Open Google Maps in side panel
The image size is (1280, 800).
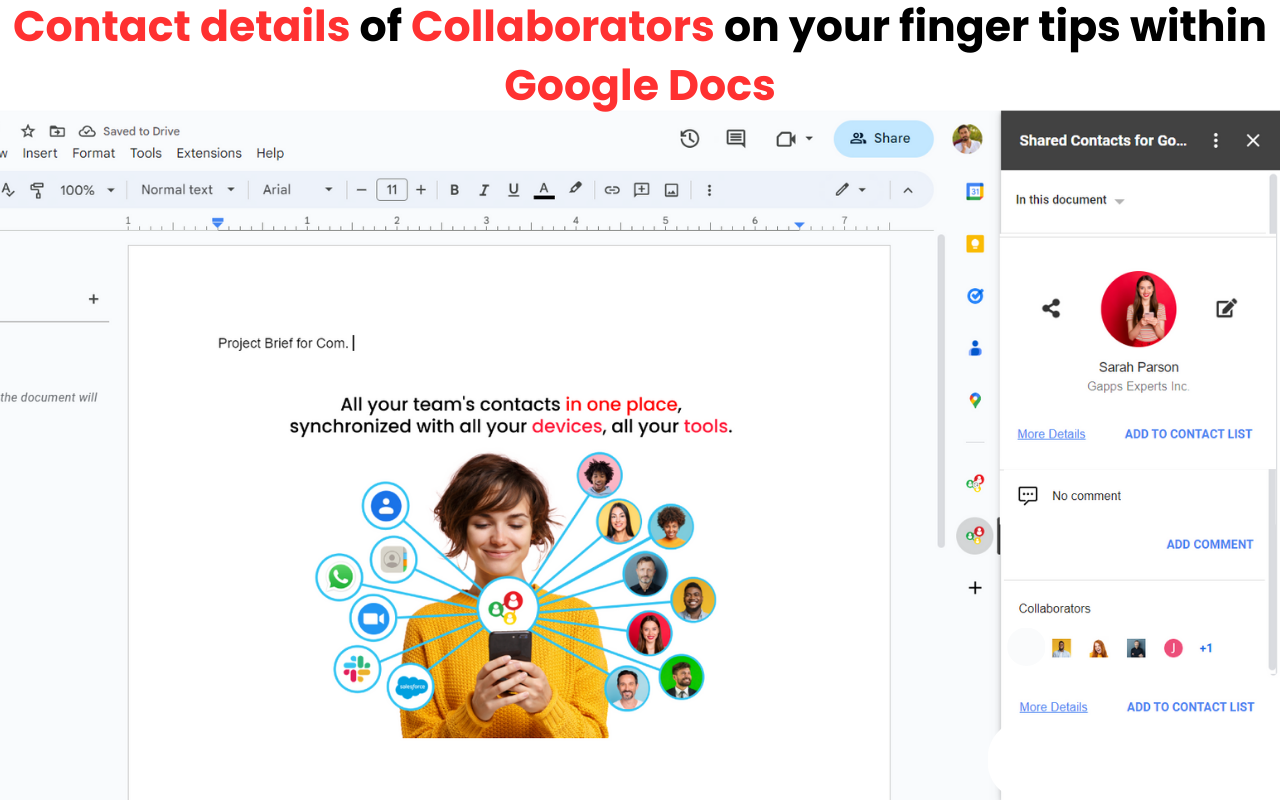(x=975, y=400)
